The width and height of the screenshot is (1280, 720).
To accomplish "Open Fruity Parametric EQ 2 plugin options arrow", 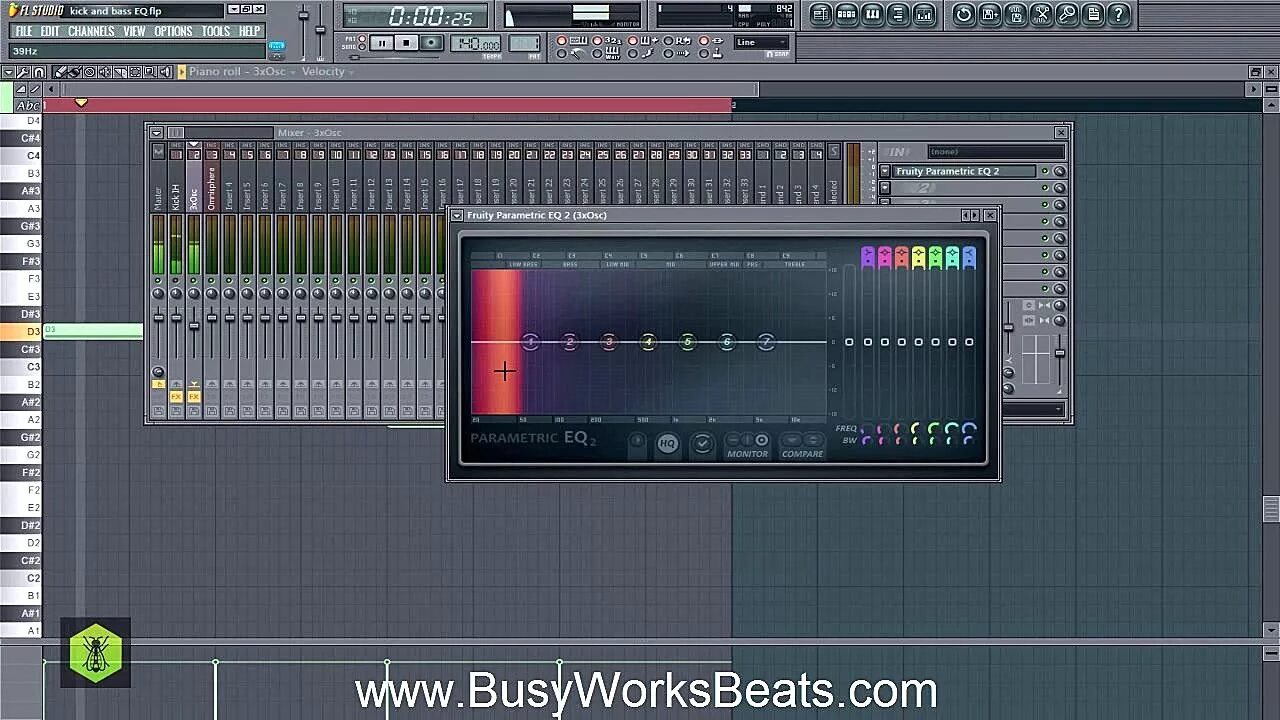I will tap(456, 215).
